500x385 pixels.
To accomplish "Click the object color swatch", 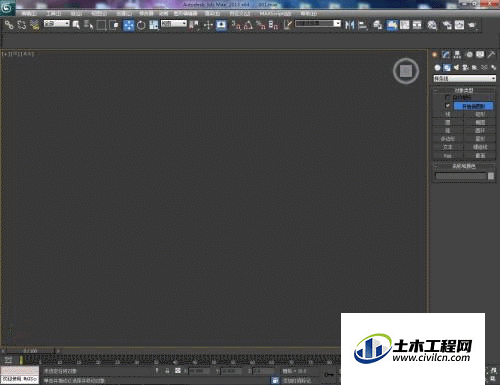I will click(491, 176).
